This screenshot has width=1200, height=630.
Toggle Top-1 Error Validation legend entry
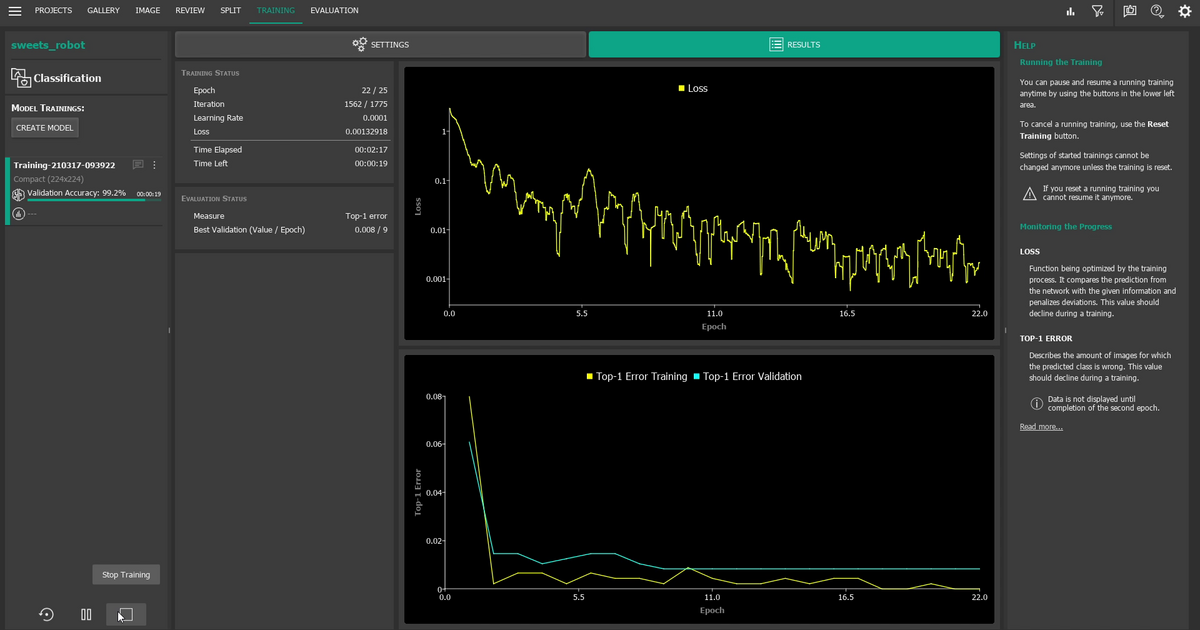click(x=747, y=376)
